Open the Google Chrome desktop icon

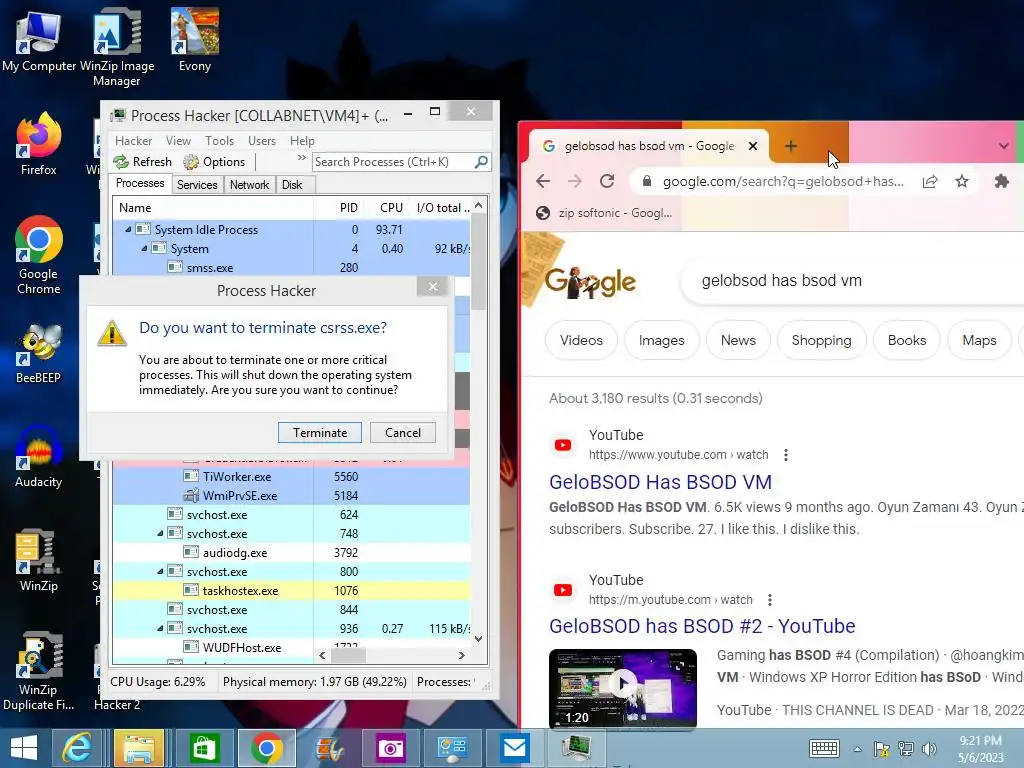point(39,255)
